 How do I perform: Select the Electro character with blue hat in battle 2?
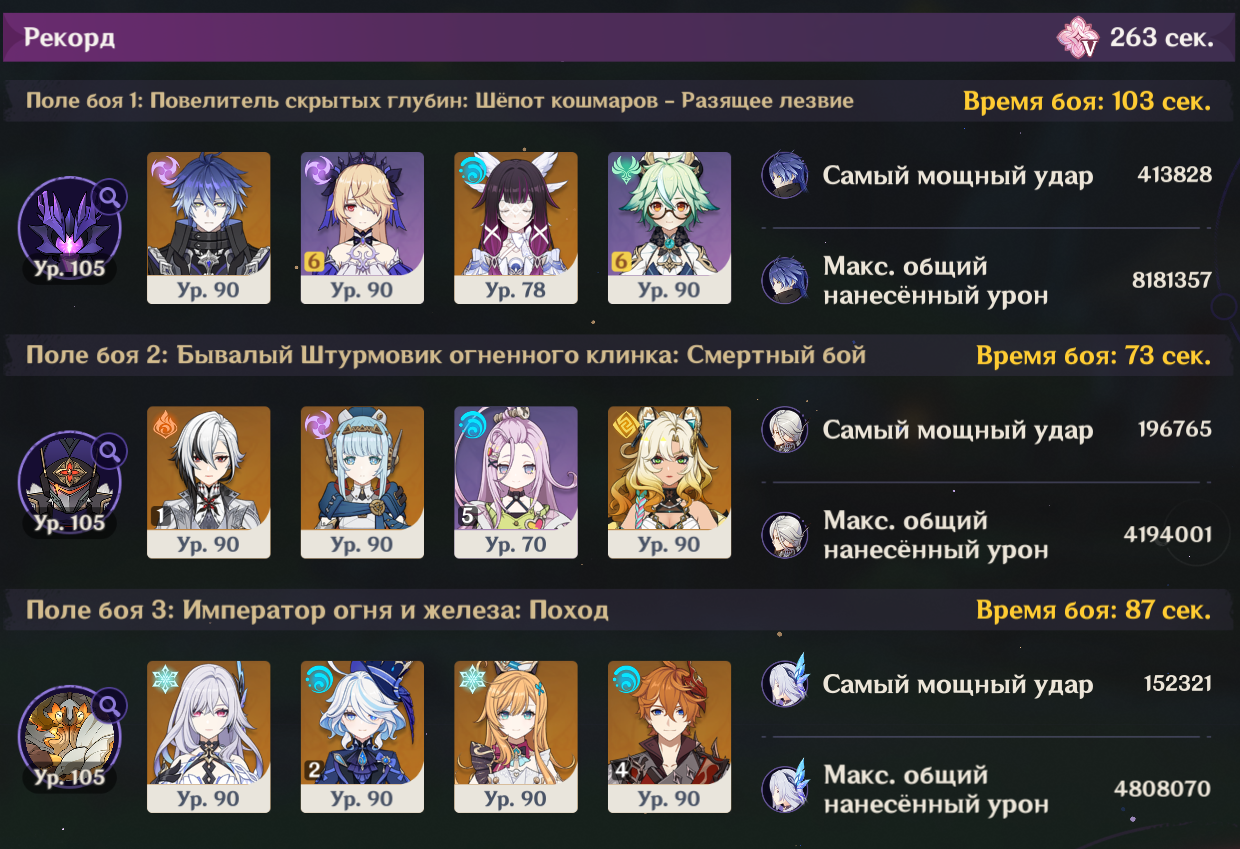coord(362,481)
